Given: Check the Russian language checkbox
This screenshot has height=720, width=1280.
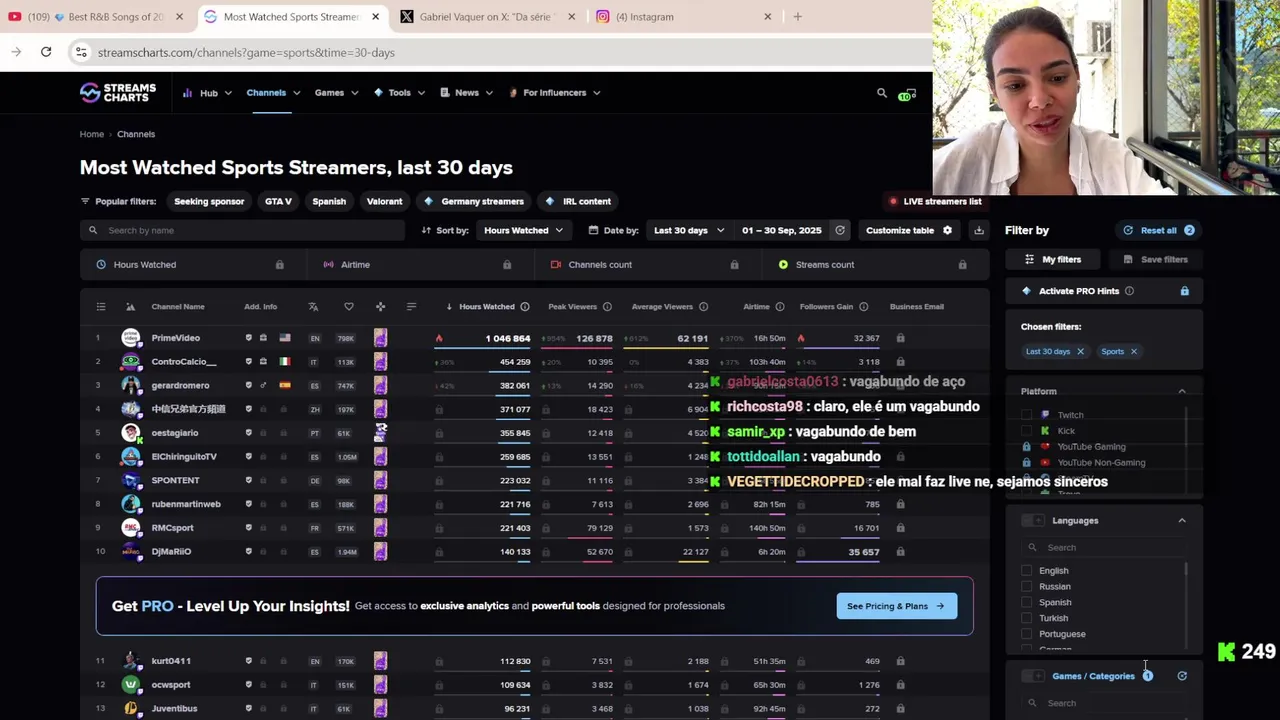Looking at the screenshot, I should 1026,587.
